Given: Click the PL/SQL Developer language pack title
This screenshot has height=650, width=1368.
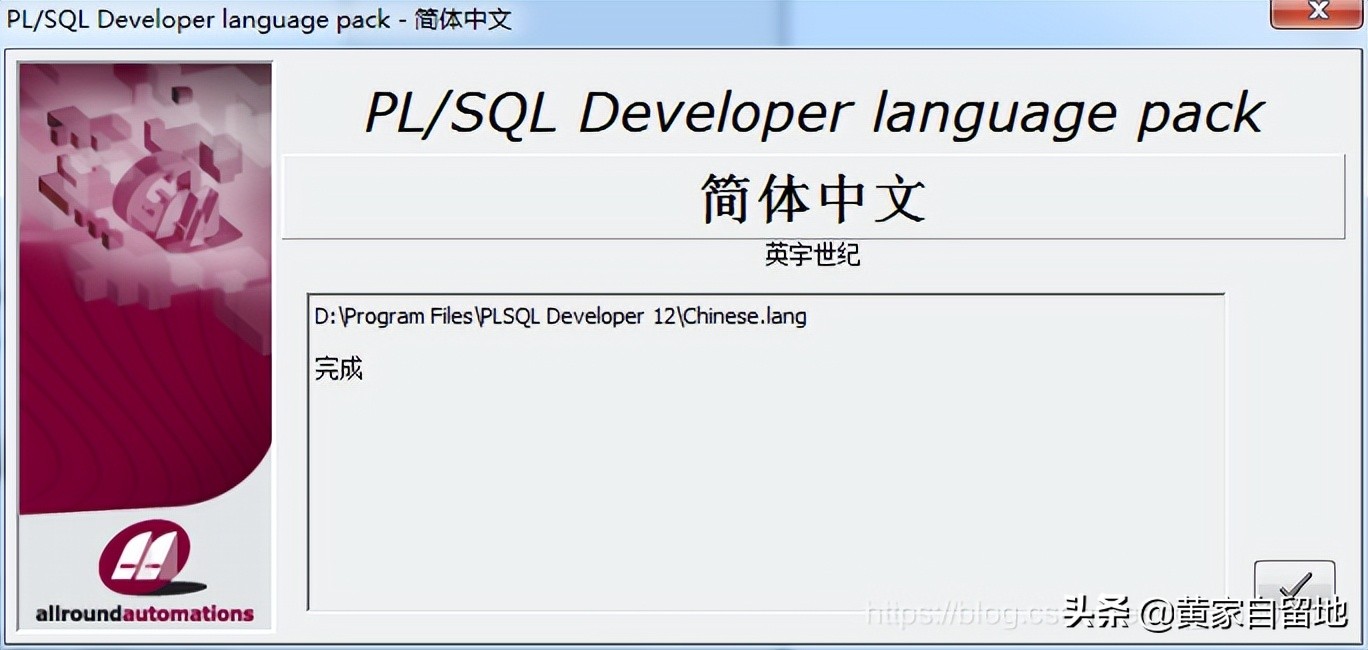Looking at the screenshot, I should (x=814, y=112).
